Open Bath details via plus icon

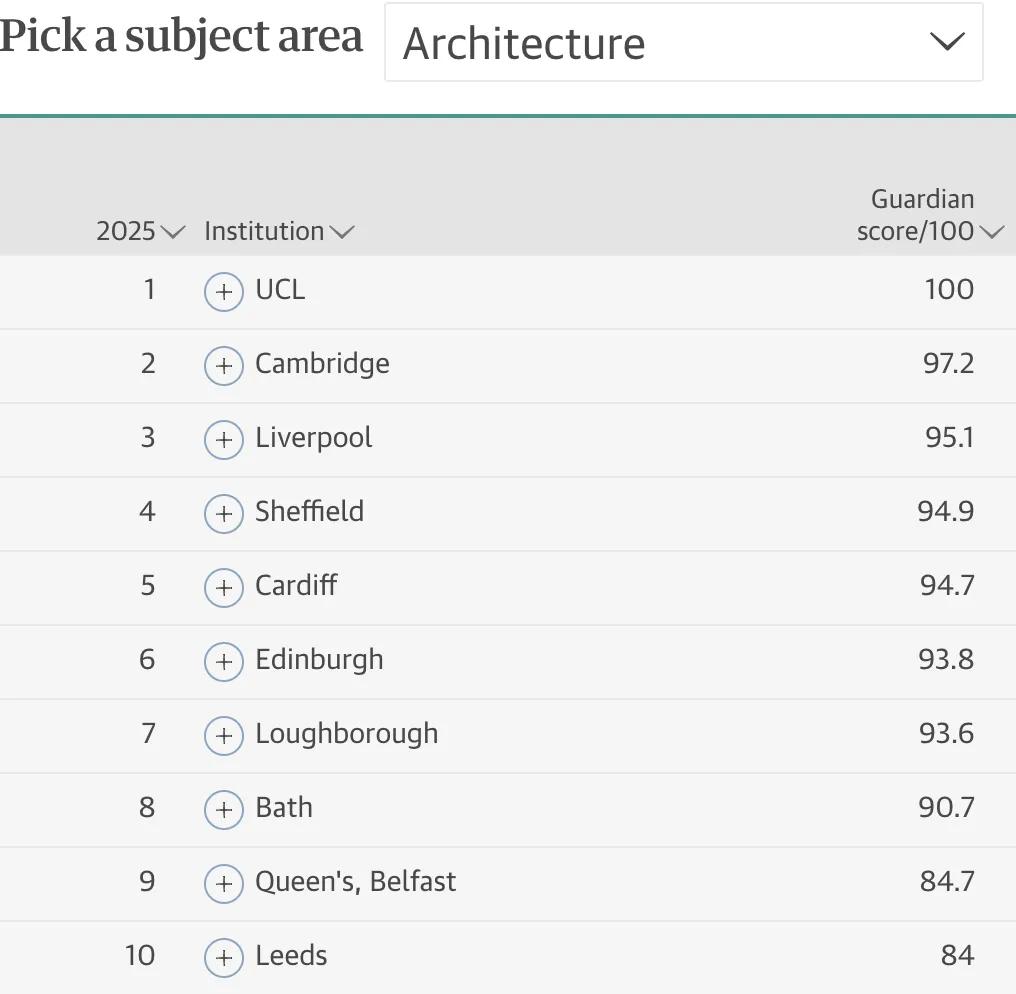224,810
